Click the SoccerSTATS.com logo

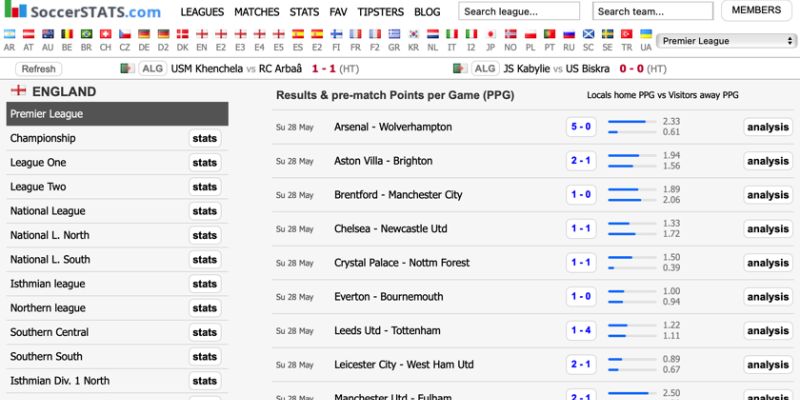[x=82, y=12]
